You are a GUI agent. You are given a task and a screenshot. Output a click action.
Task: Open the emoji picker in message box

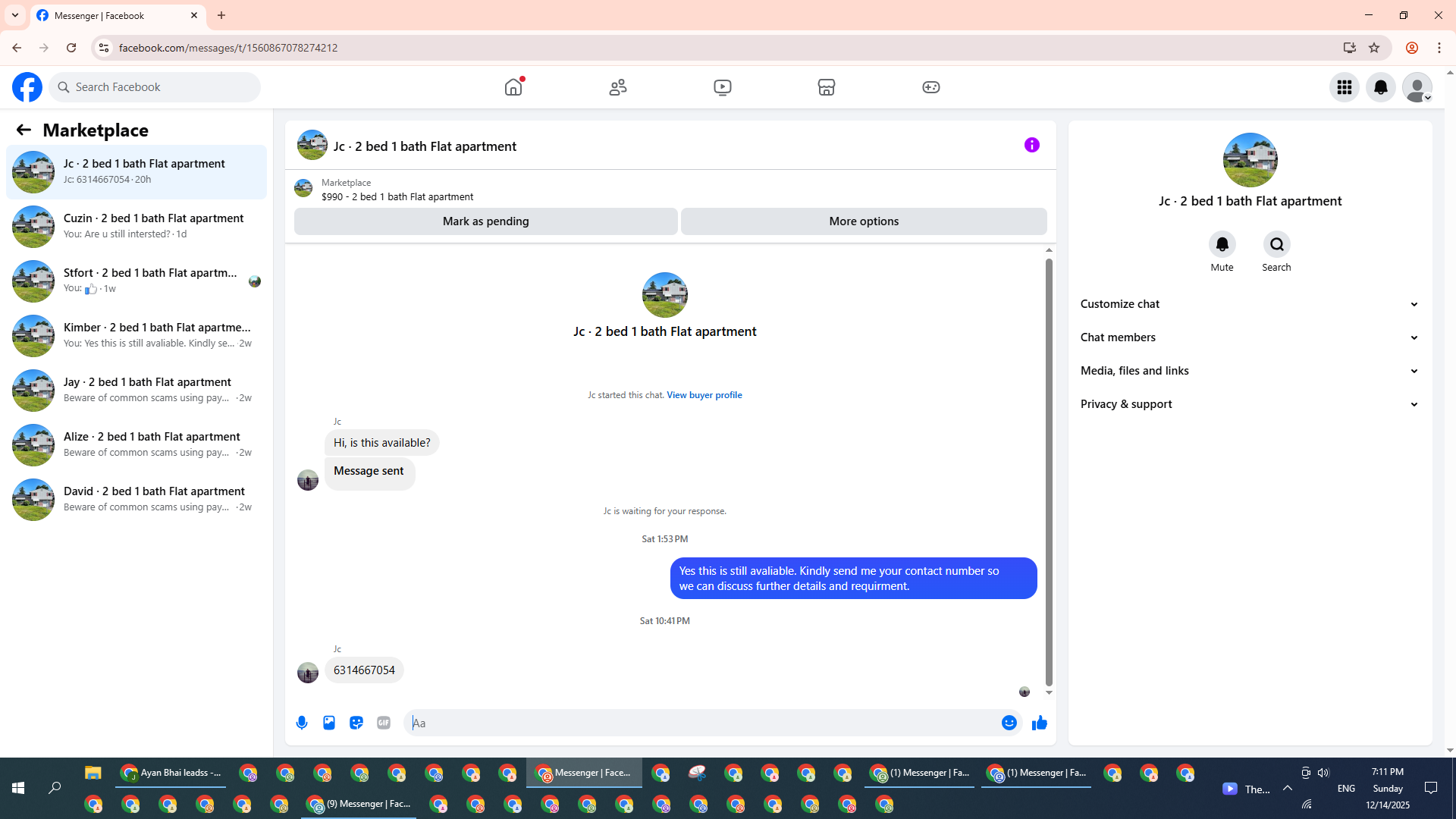point(1009,723)
